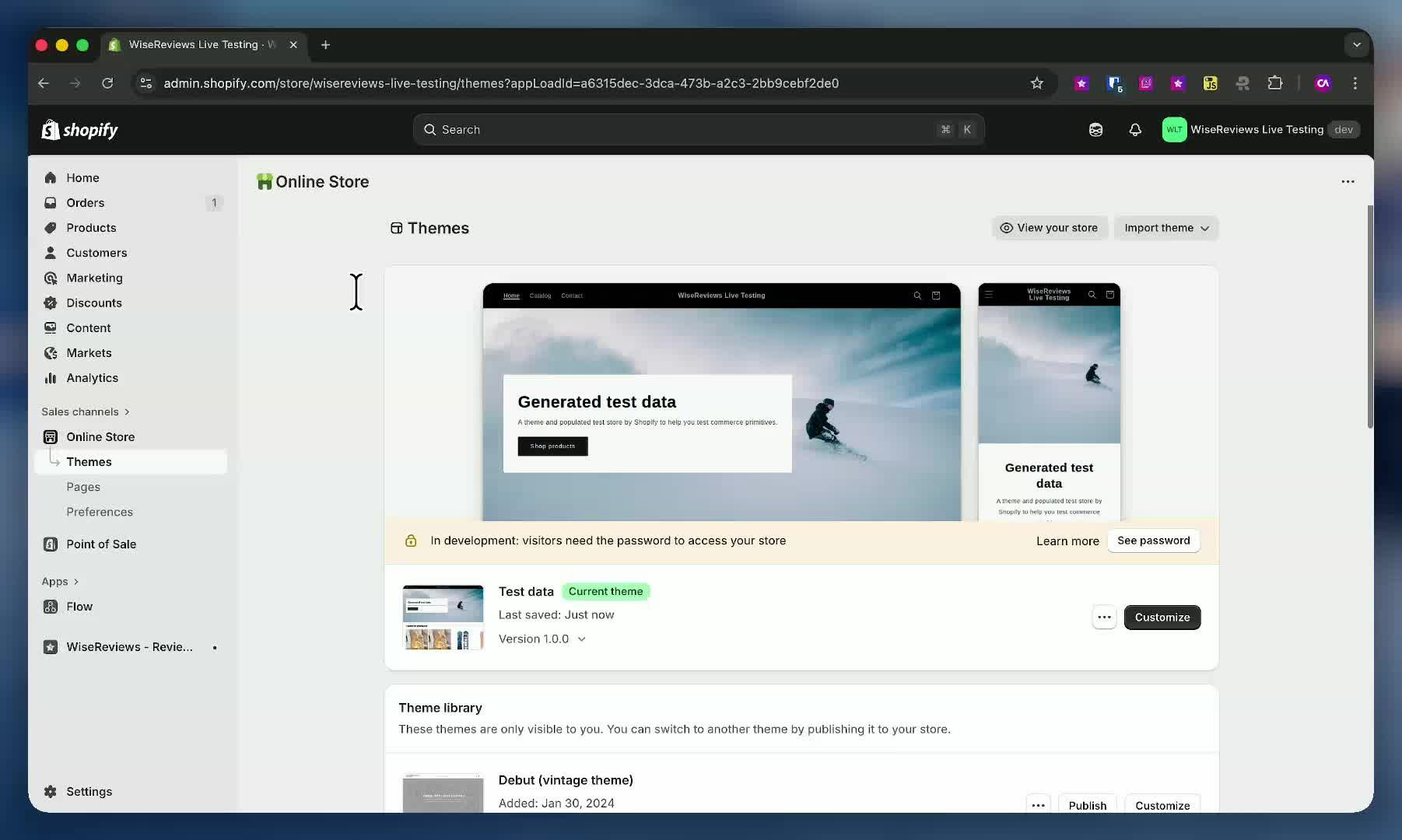Open the site info icon in address bar
The width and height of the screenshot is (1402, 840).
(145, 83)
